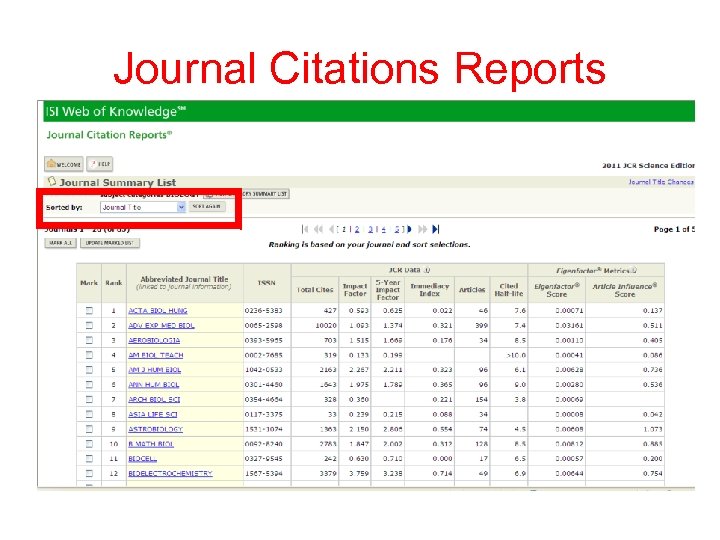The image size is (720, 540).
Task: Mark checkbox for ADV EXP MED BIOL
Action: pyautogui.click(x=89, y=325)
